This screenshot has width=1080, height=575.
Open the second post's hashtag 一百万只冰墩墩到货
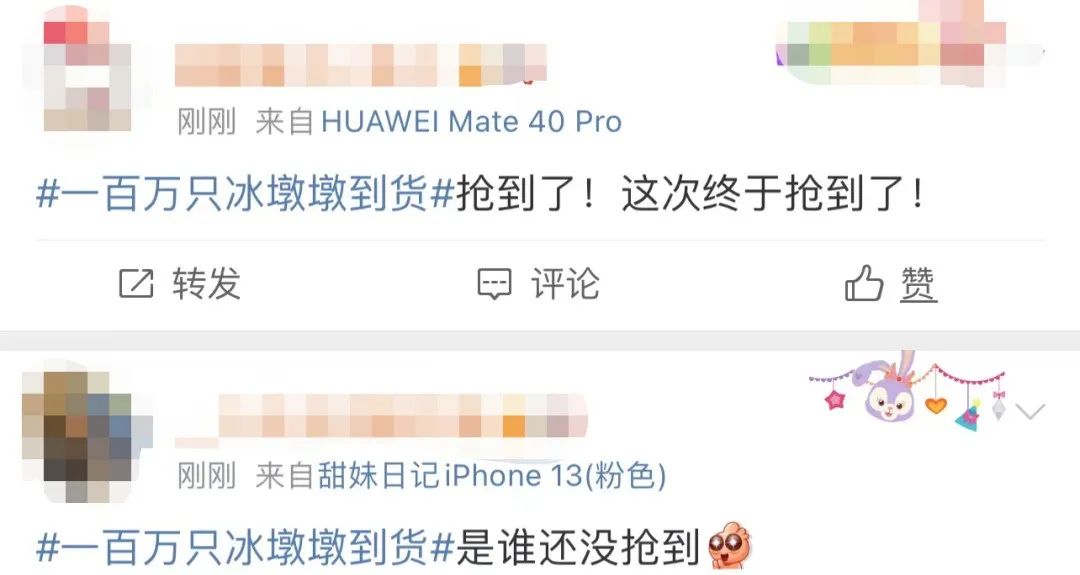click(245, 548)
